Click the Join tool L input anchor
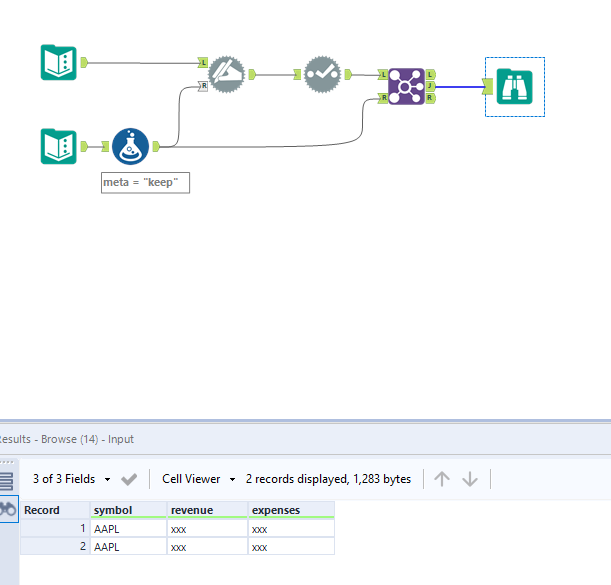 pos(383,74)
